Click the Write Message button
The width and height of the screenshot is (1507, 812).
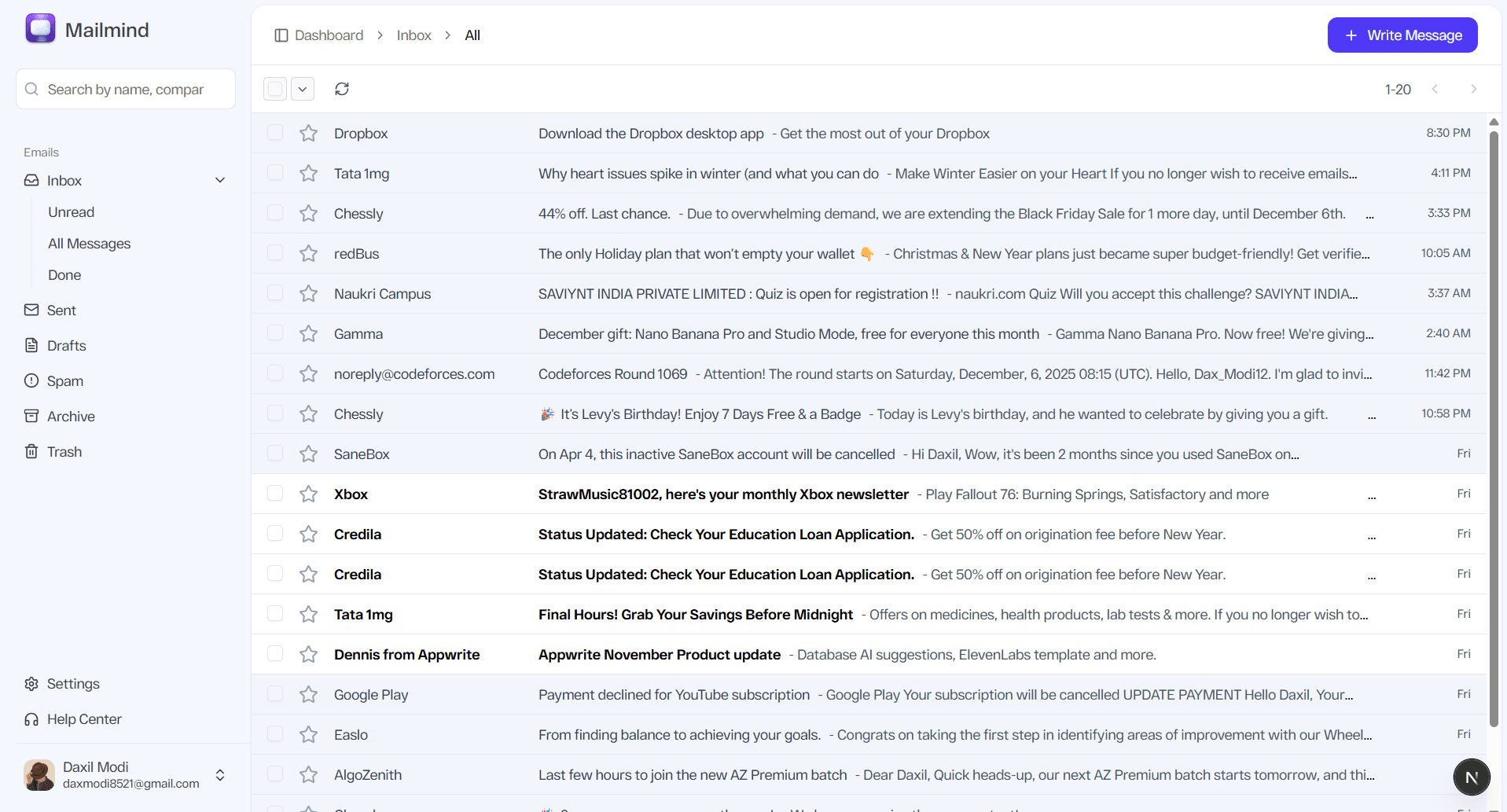1402,35
